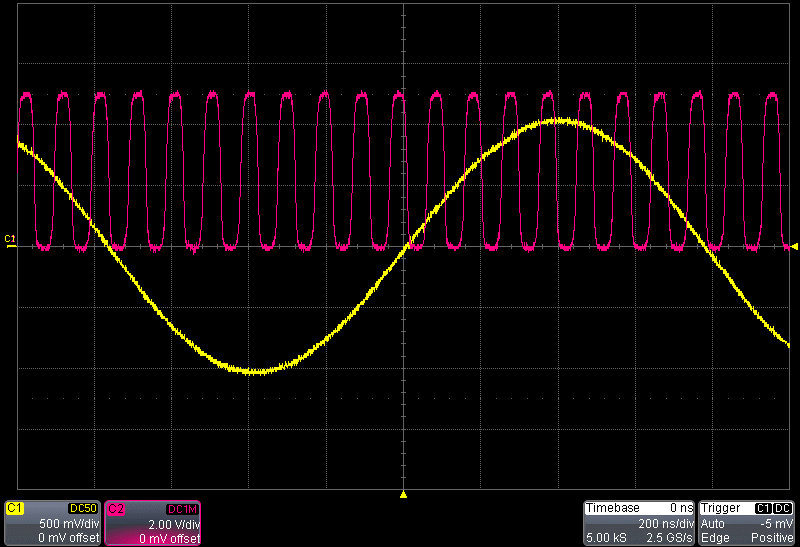Click the C1 ground level marker left of grid
Viewport: 800px width, 547px height.
[x=10, y=242]
